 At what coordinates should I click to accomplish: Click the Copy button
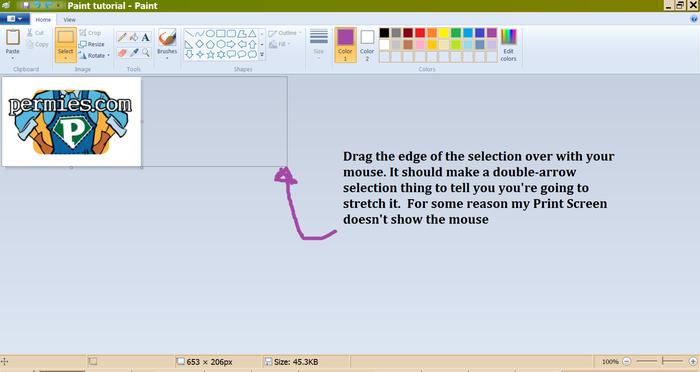point(37,44)
